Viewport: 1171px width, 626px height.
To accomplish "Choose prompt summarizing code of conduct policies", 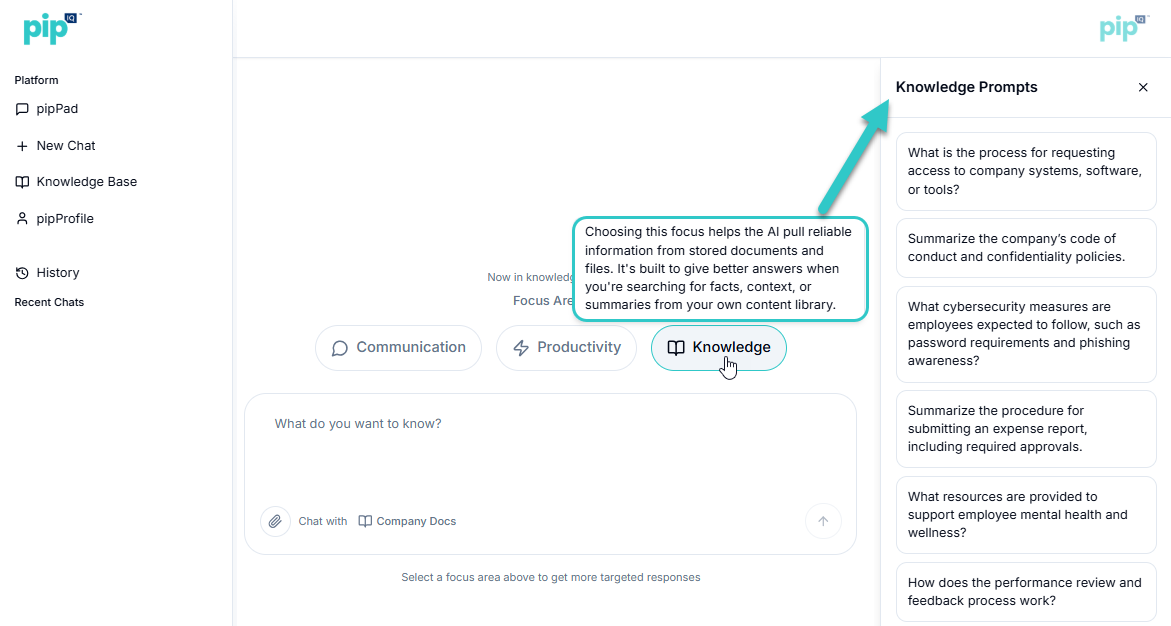I will [1026, 248].
